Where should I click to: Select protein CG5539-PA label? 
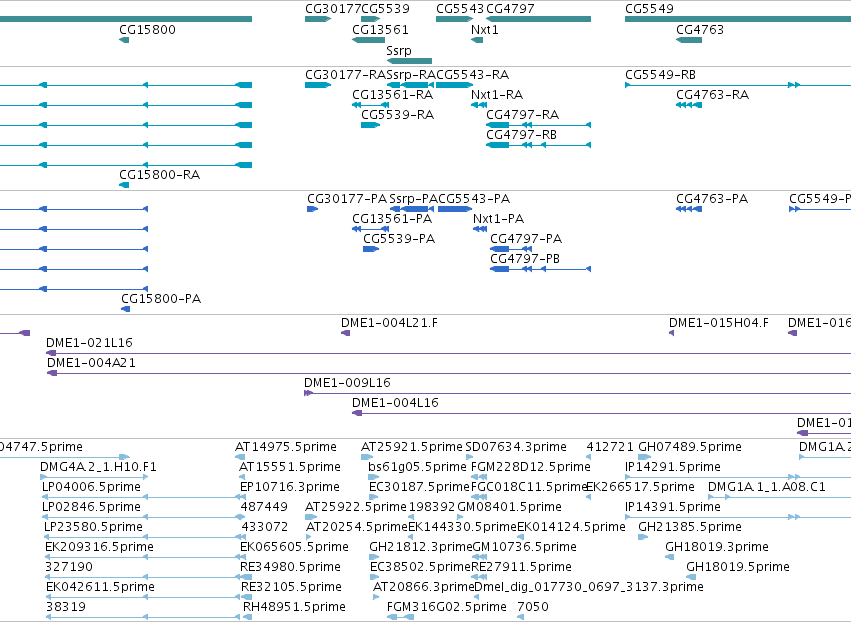[399, 239]
